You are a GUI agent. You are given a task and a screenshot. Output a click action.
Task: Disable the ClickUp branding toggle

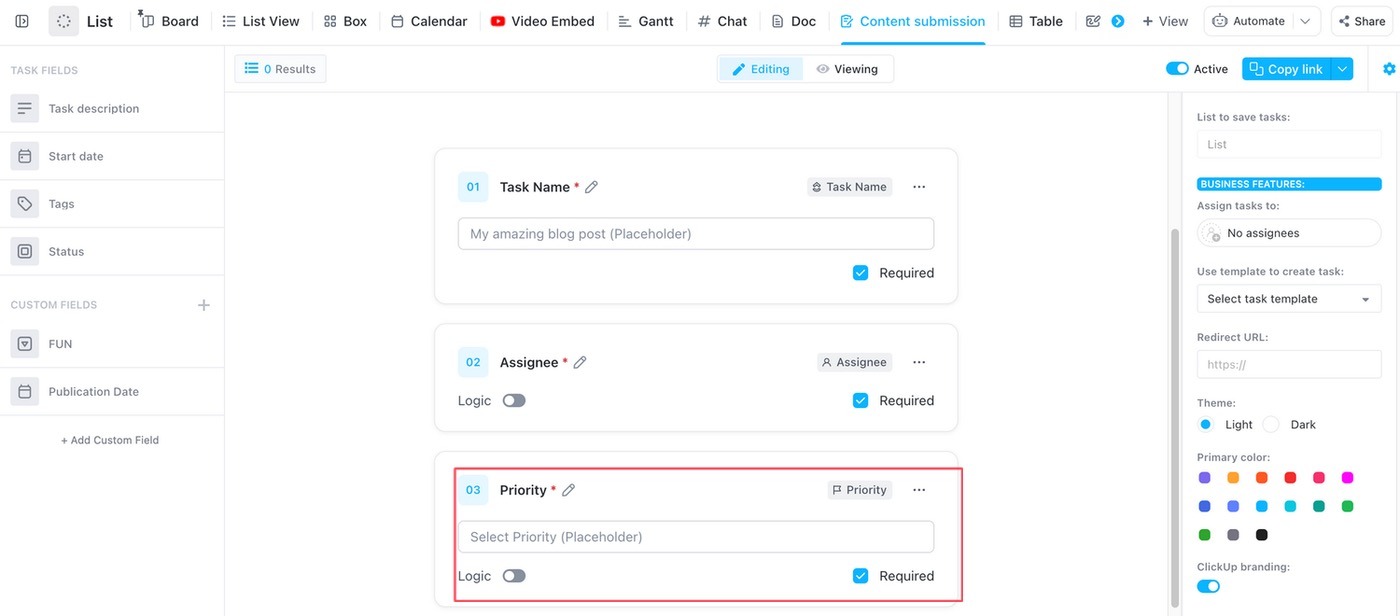click(1208, 586)
